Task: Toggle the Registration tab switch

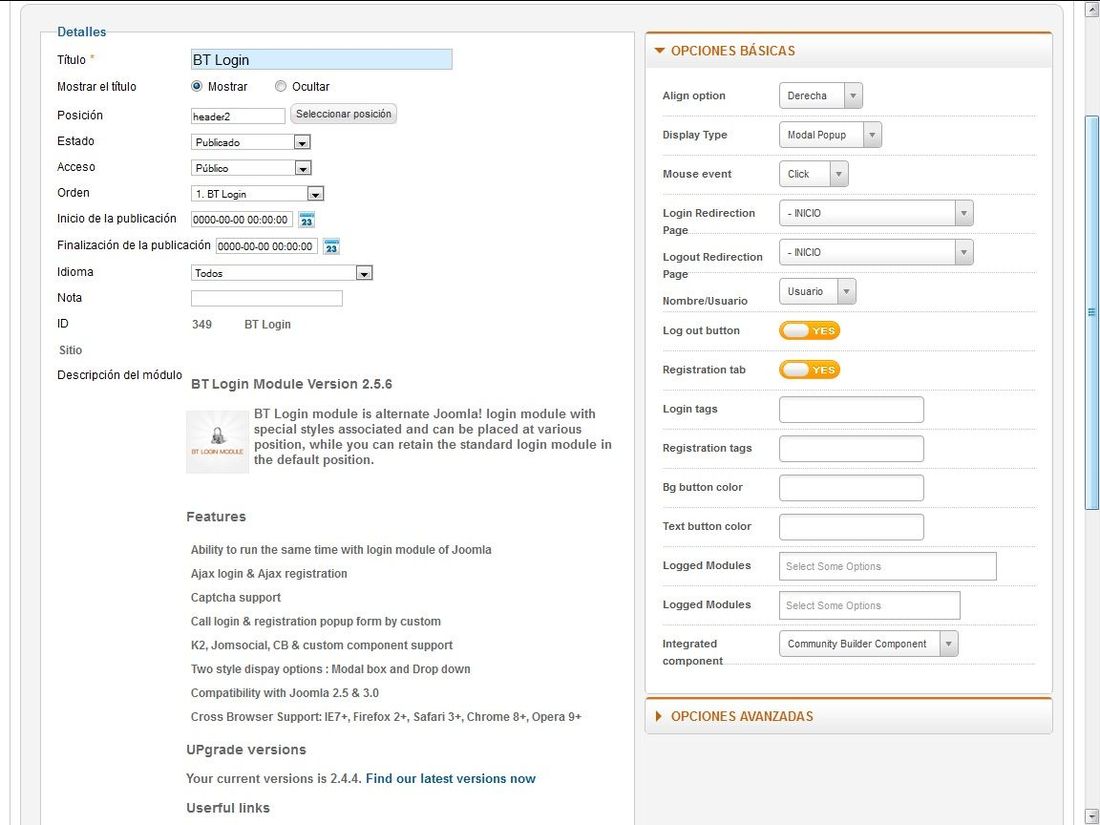Action: [810, 370]
